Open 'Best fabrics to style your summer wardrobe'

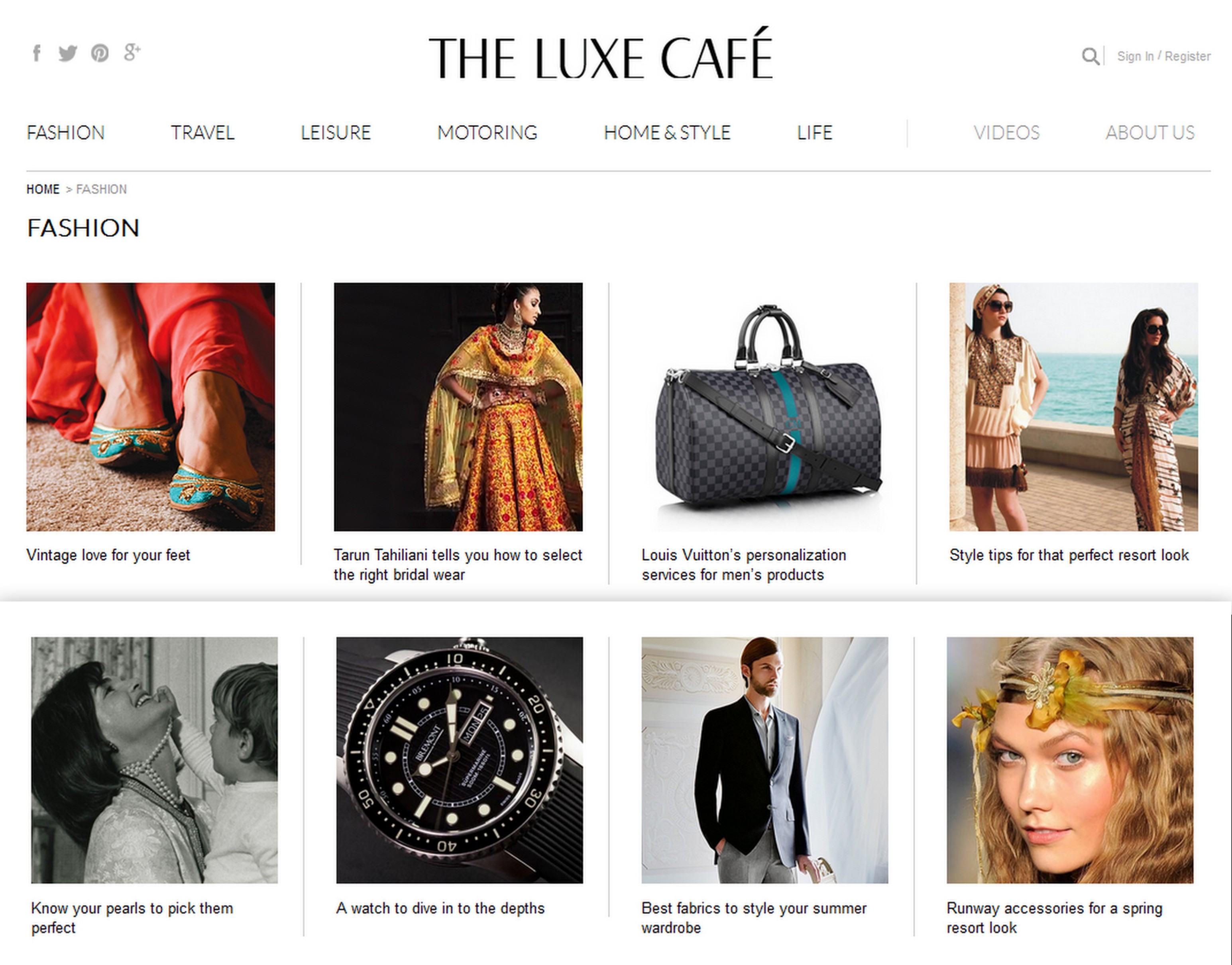pyautogui.click(x=754, y=918)
